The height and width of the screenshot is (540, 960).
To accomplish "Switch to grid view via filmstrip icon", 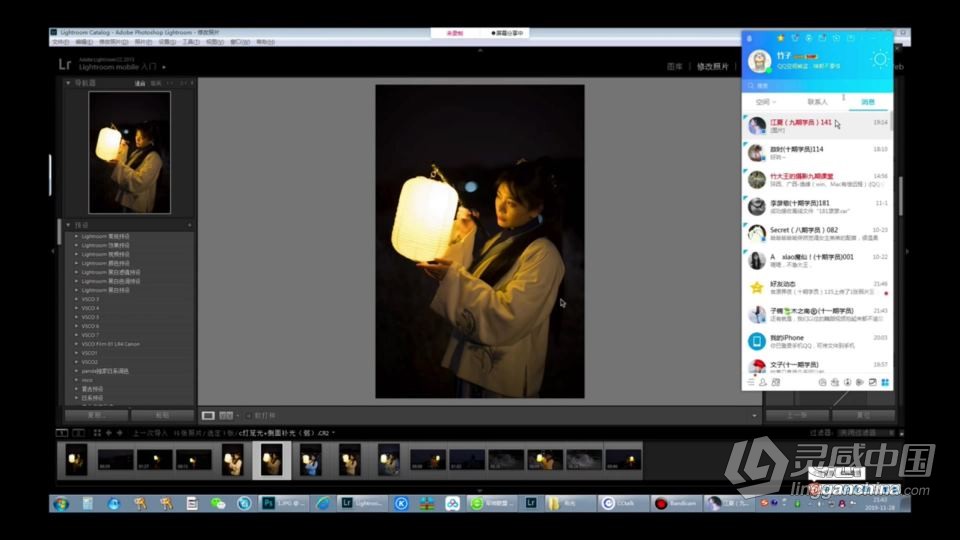I will tap(97, 433).
